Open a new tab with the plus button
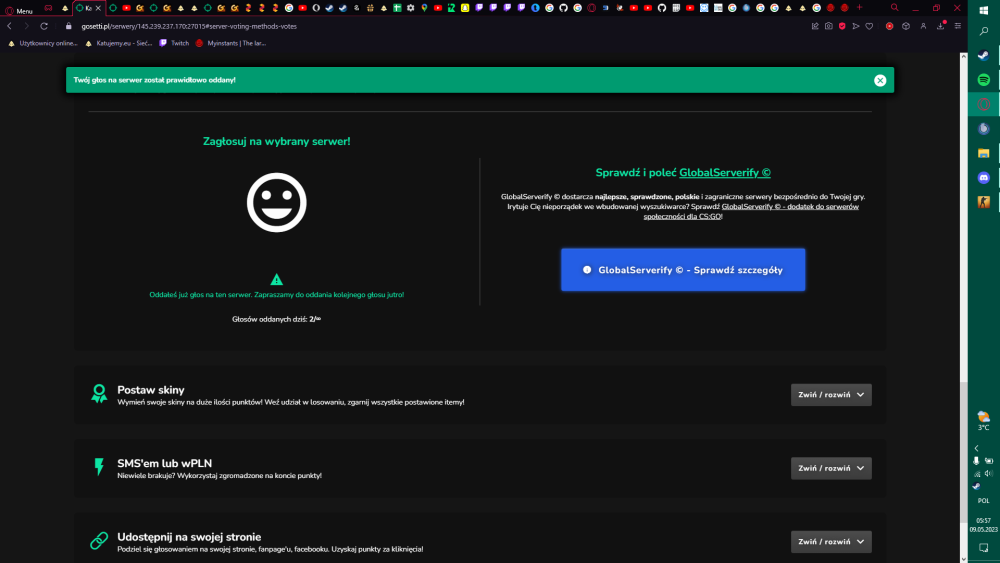This screenshot has height=563, width=1000. pos(859,8)
